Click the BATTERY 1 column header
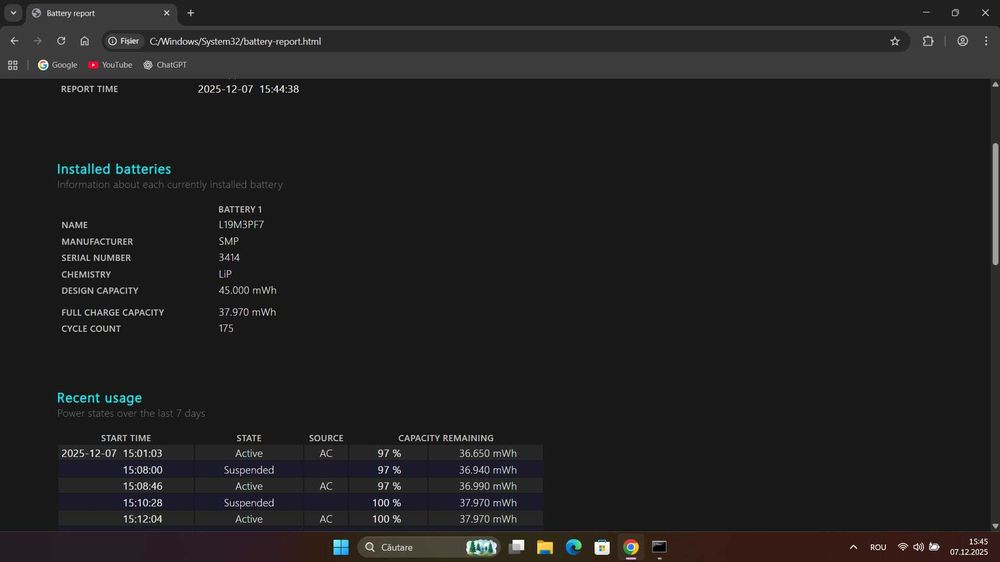The width and height of the screenshot is (1000, 562). [x=240, y=209]
